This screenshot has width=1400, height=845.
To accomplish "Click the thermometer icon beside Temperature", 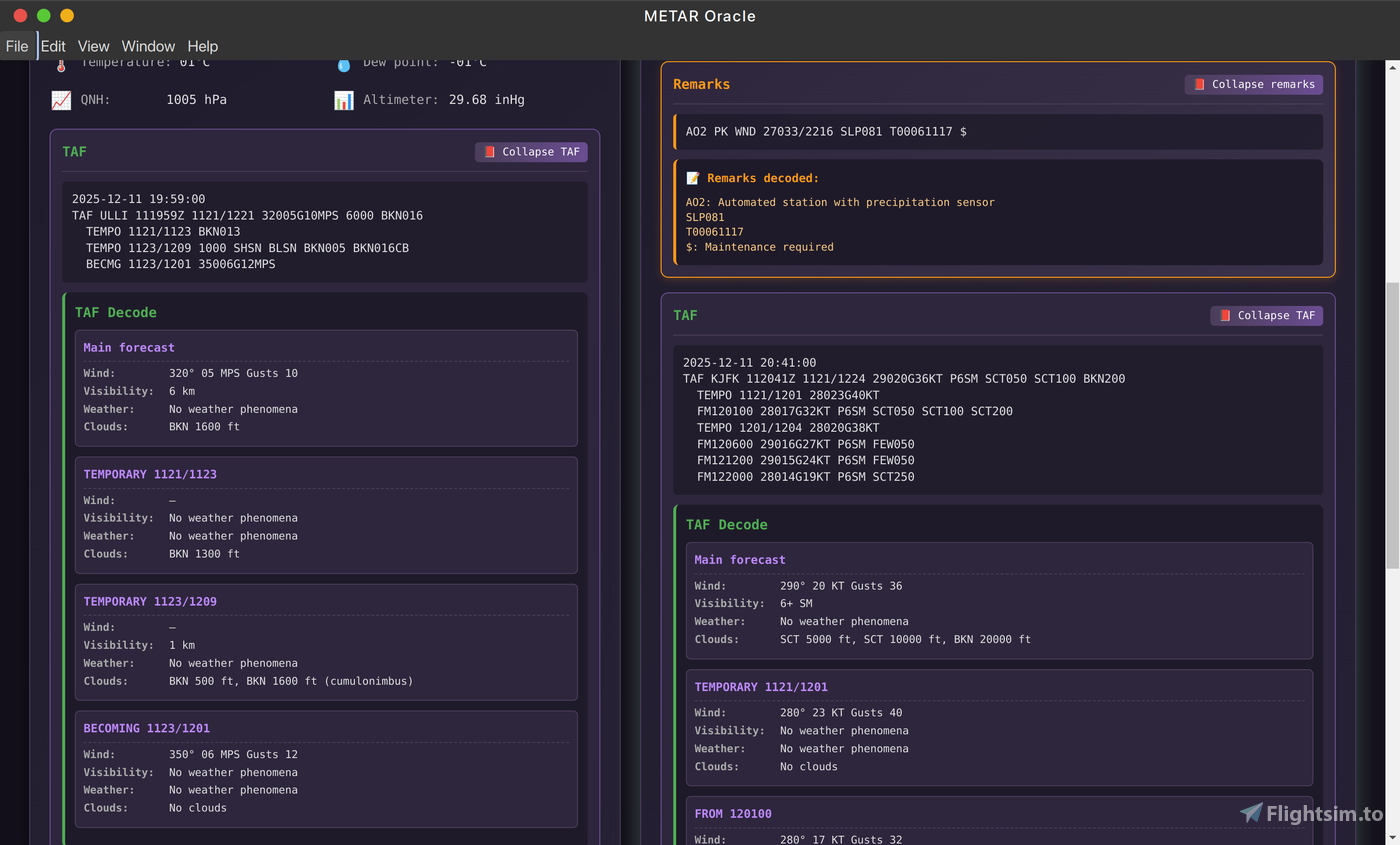I will [x=60, y=65].
